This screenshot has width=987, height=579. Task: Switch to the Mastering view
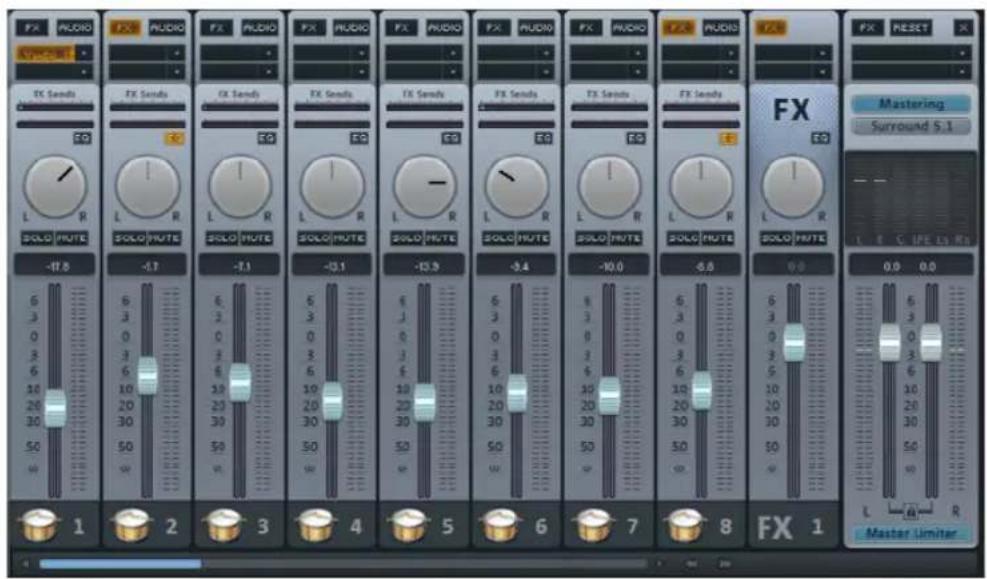click(913, 103)
